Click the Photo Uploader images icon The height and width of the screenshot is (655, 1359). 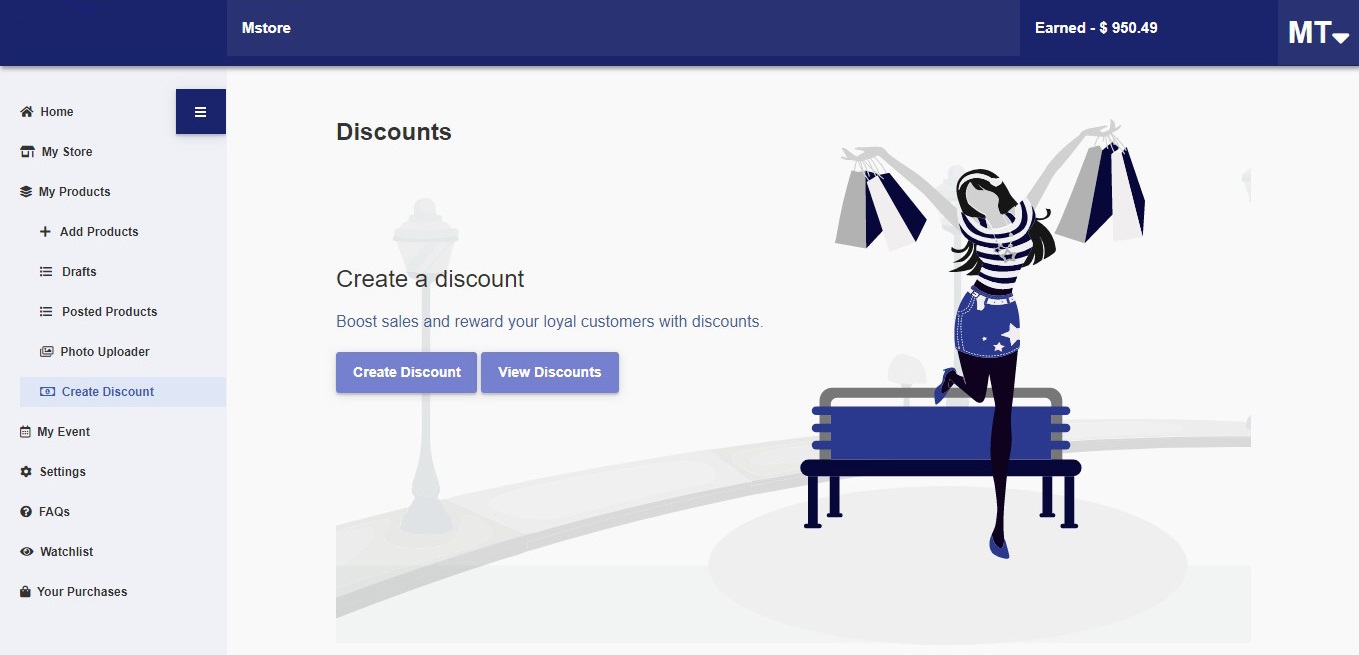pos(46,352)
